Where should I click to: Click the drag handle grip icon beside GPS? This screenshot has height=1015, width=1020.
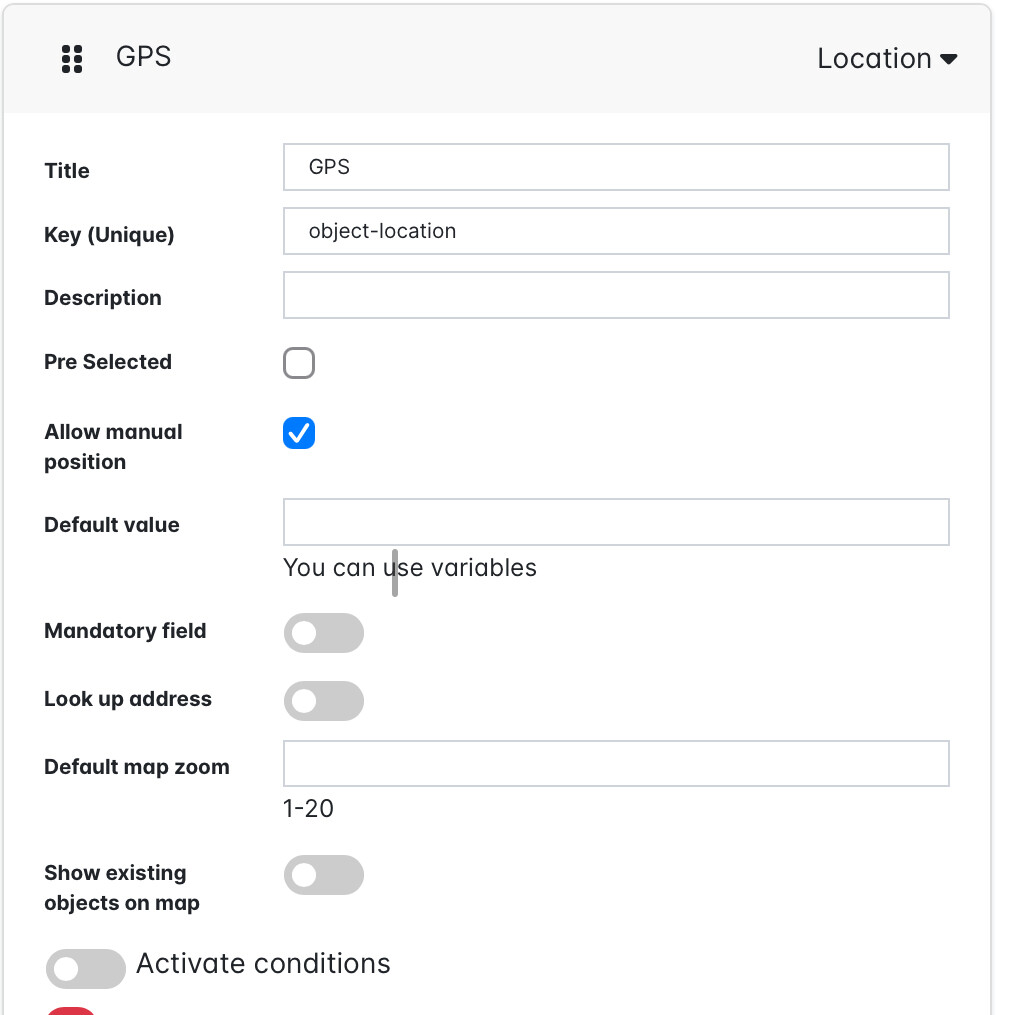71,59
